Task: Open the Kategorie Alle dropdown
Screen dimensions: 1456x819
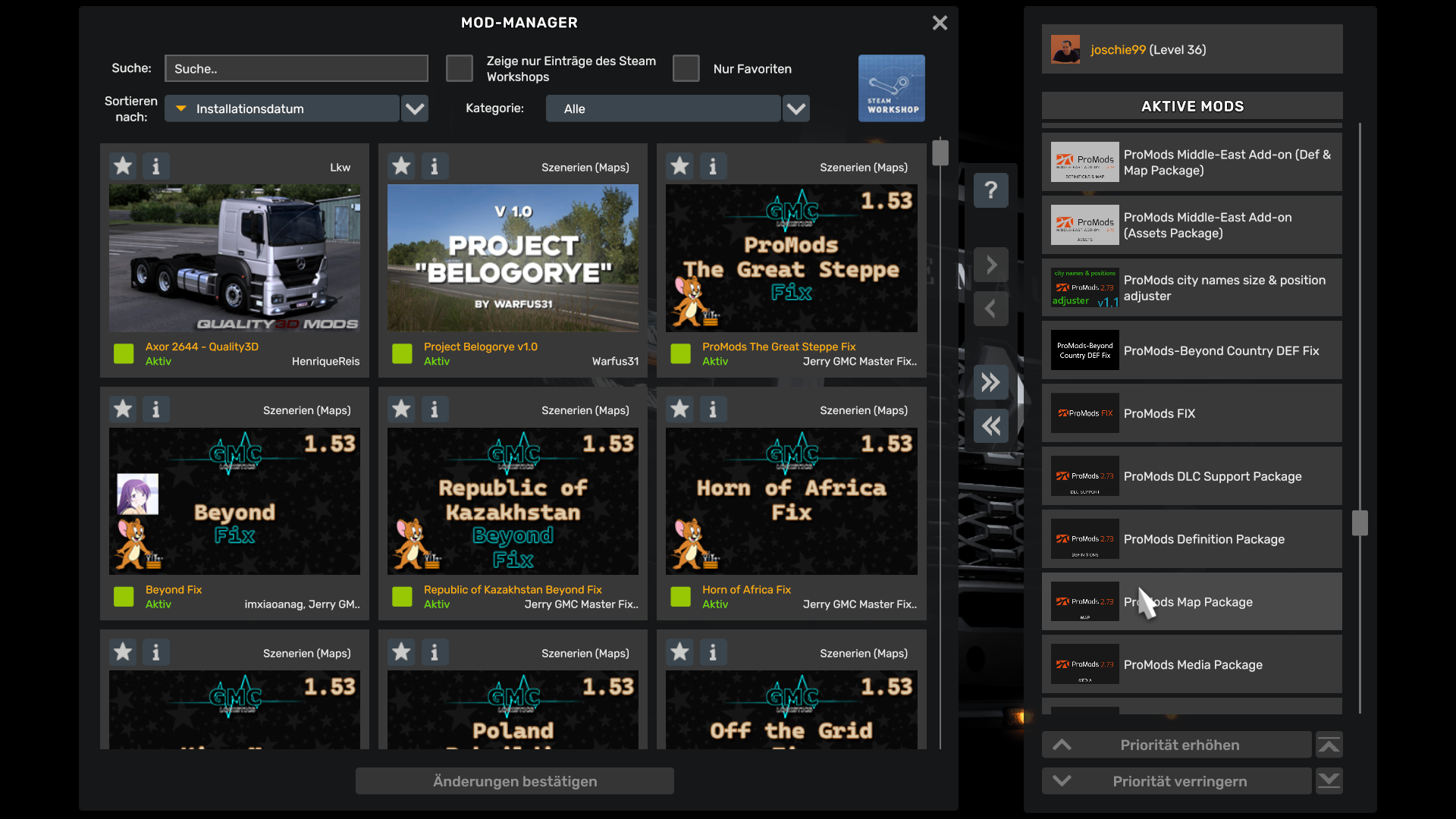Action: pos(663,108)
